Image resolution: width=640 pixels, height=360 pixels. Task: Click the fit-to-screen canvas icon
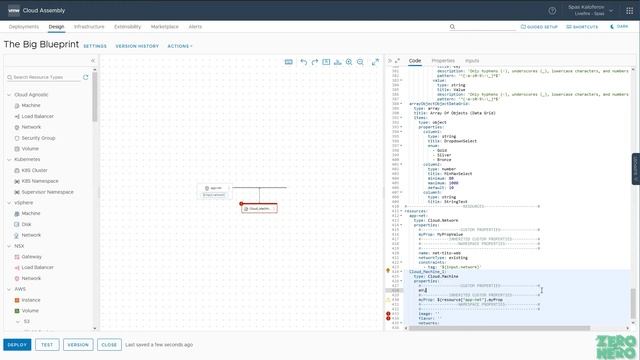coord(326,62)
